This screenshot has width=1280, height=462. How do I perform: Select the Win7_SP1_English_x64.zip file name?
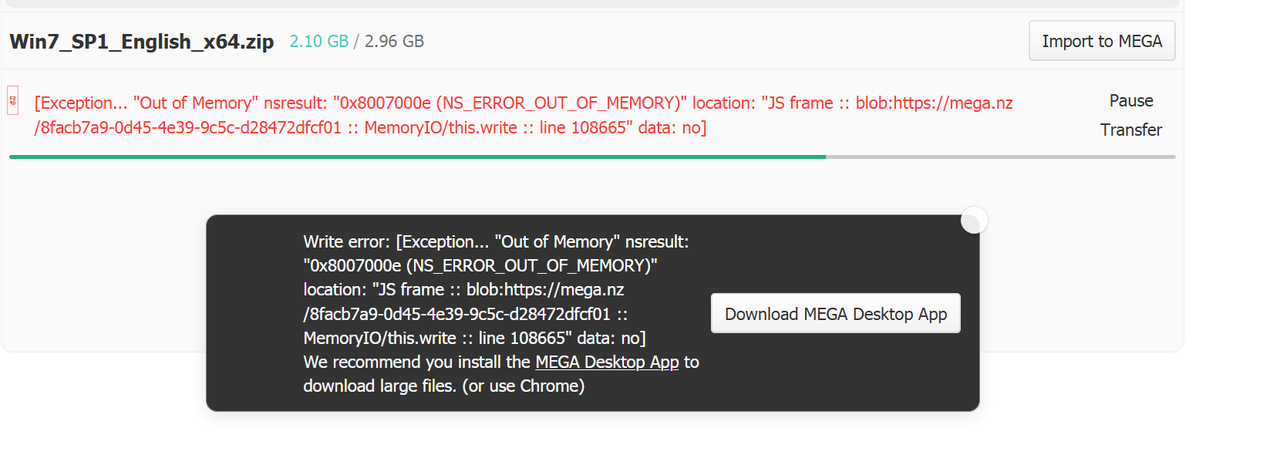point(141,41)
